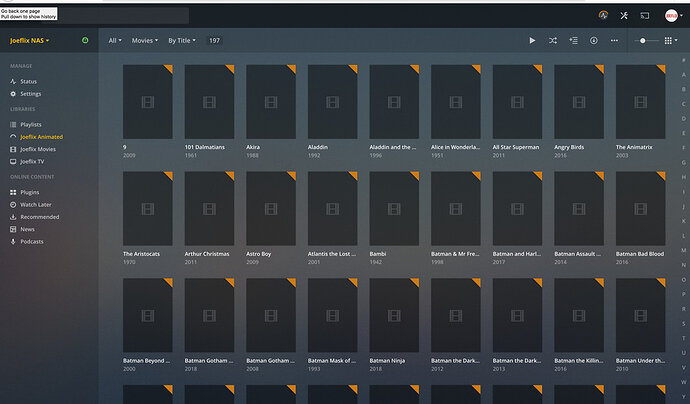Toggle unwatched flag on Batman Ninja poster
The height and width of the screenshot is (404, 690).
coord(416,281)
